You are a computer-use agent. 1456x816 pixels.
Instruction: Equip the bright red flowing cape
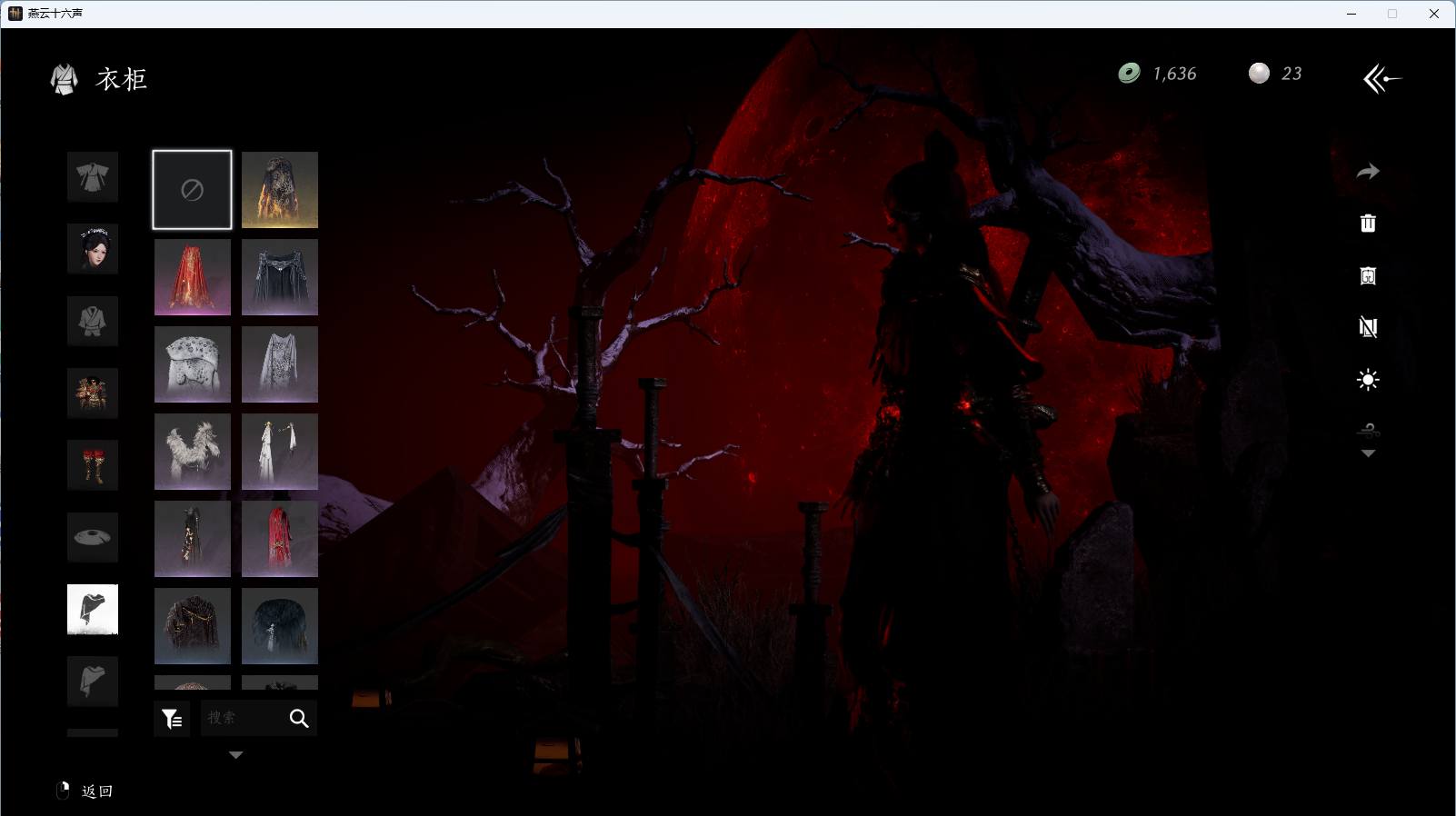(193, 277)
